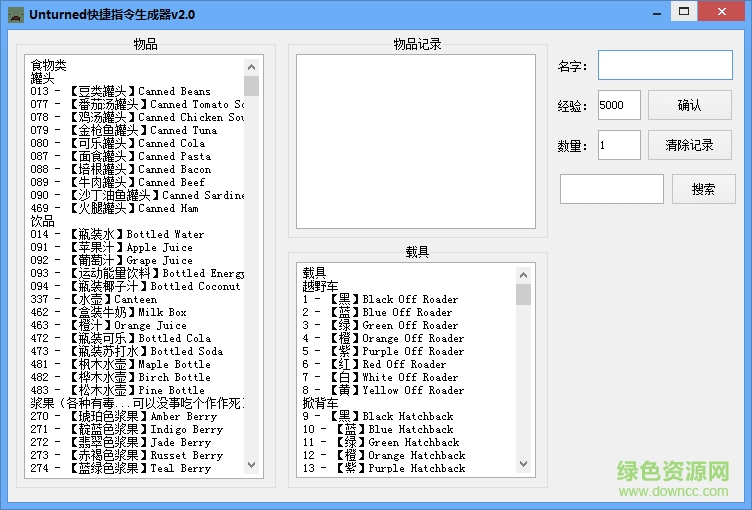752x510 pixels.
Task: Select 482 Birch Bottle item
Action: 120,377
